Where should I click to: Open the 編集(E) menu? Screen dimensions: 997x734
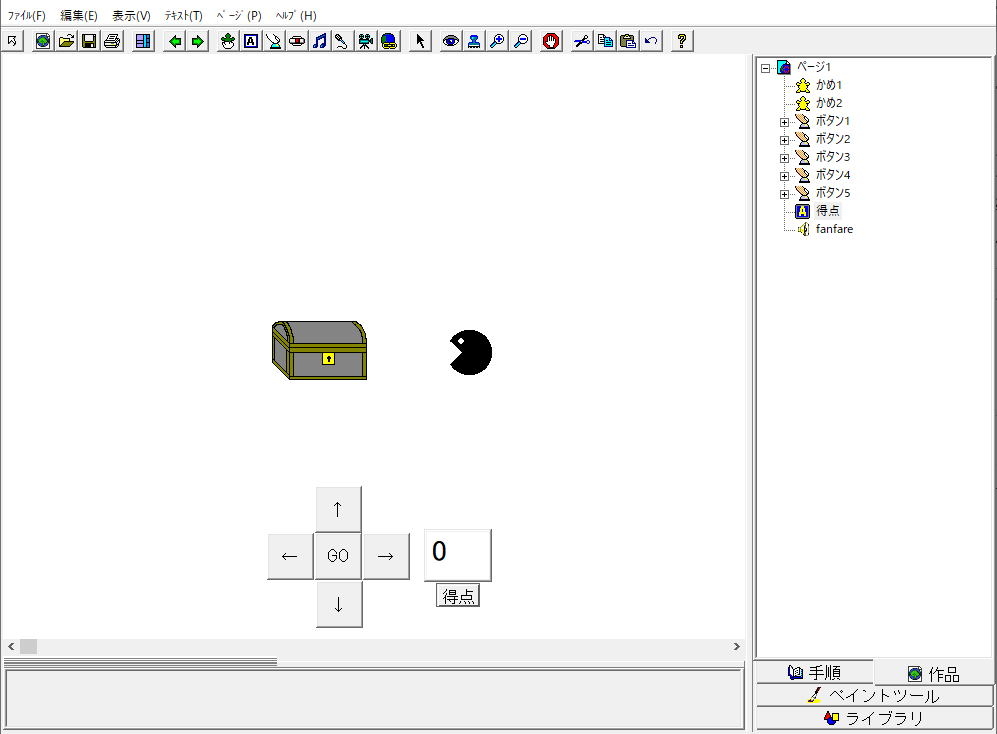(79, 15)
